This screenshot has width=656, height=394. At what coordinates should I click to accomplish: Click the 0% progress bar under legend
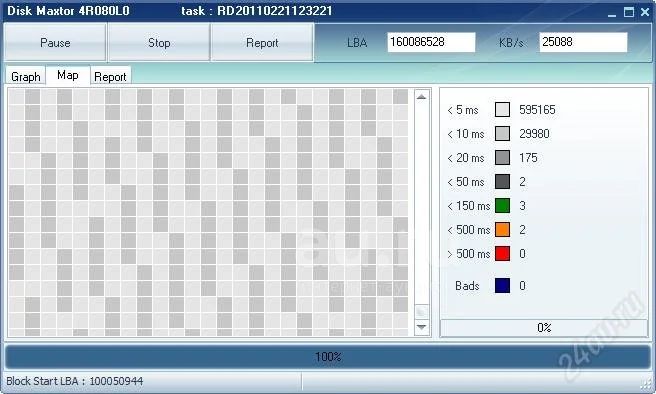544,327
